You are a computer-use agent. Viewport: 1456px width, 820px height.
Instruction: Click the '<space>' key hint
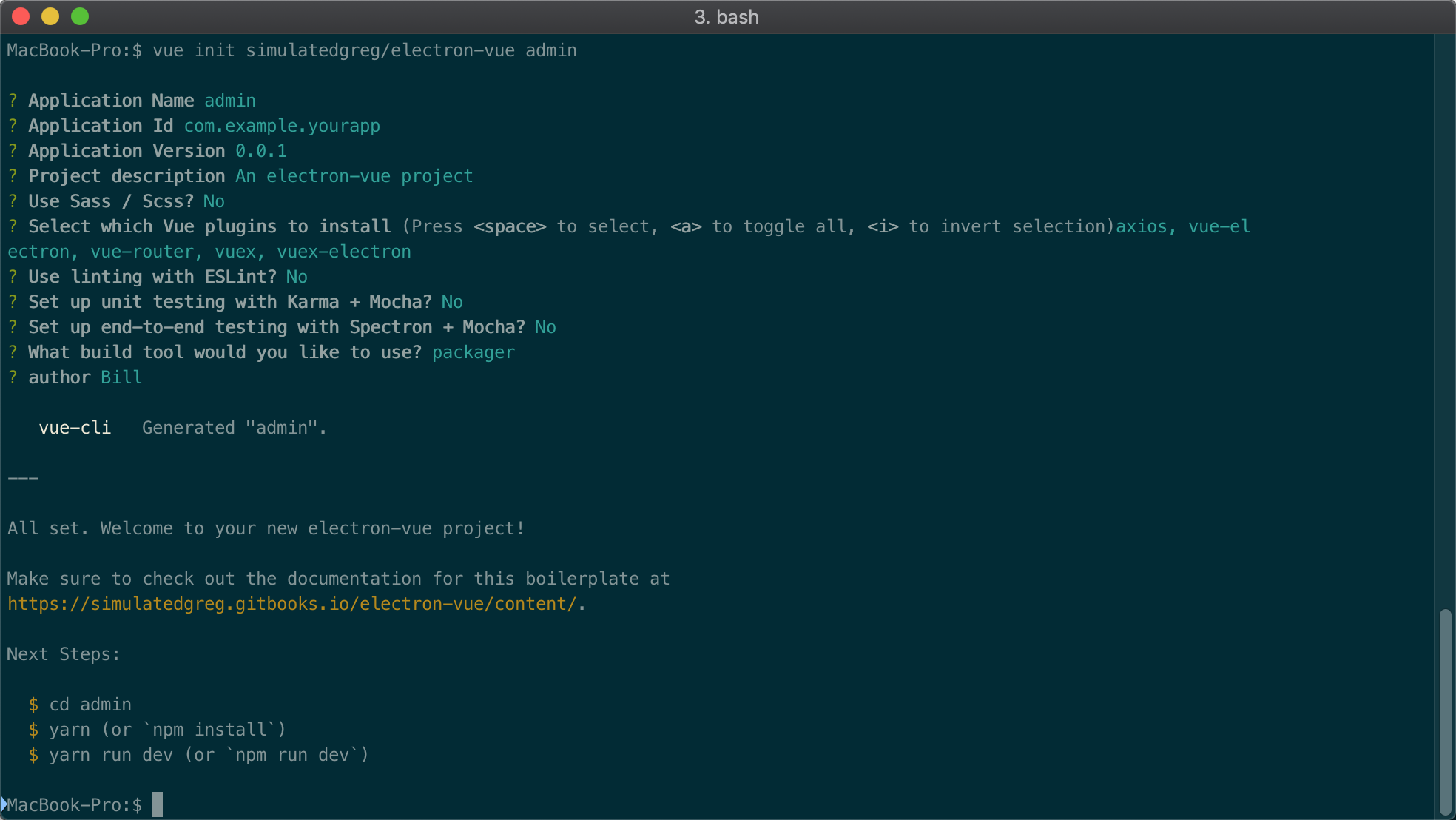click(510, 226)
